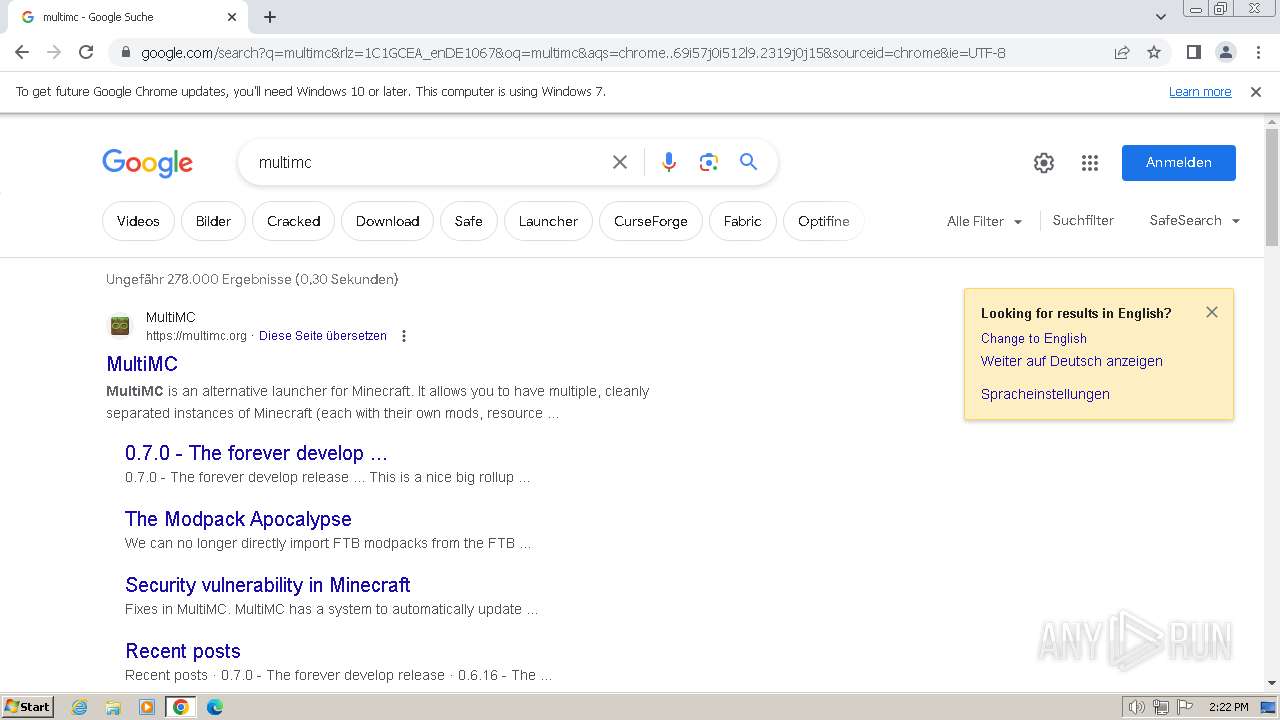
Task: Open the three-dot options next to multimc.org result
Action: 404,336
